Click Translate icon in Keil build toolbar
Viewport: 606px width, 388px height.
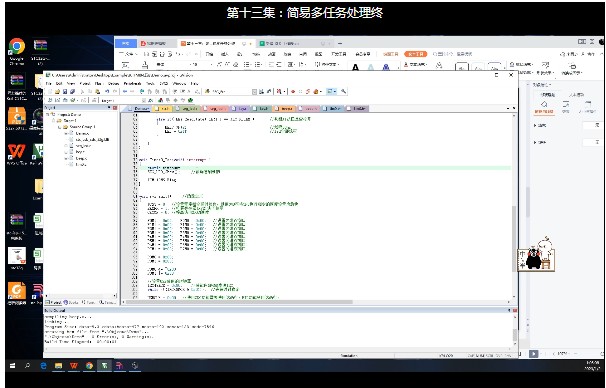click(50, 100)
